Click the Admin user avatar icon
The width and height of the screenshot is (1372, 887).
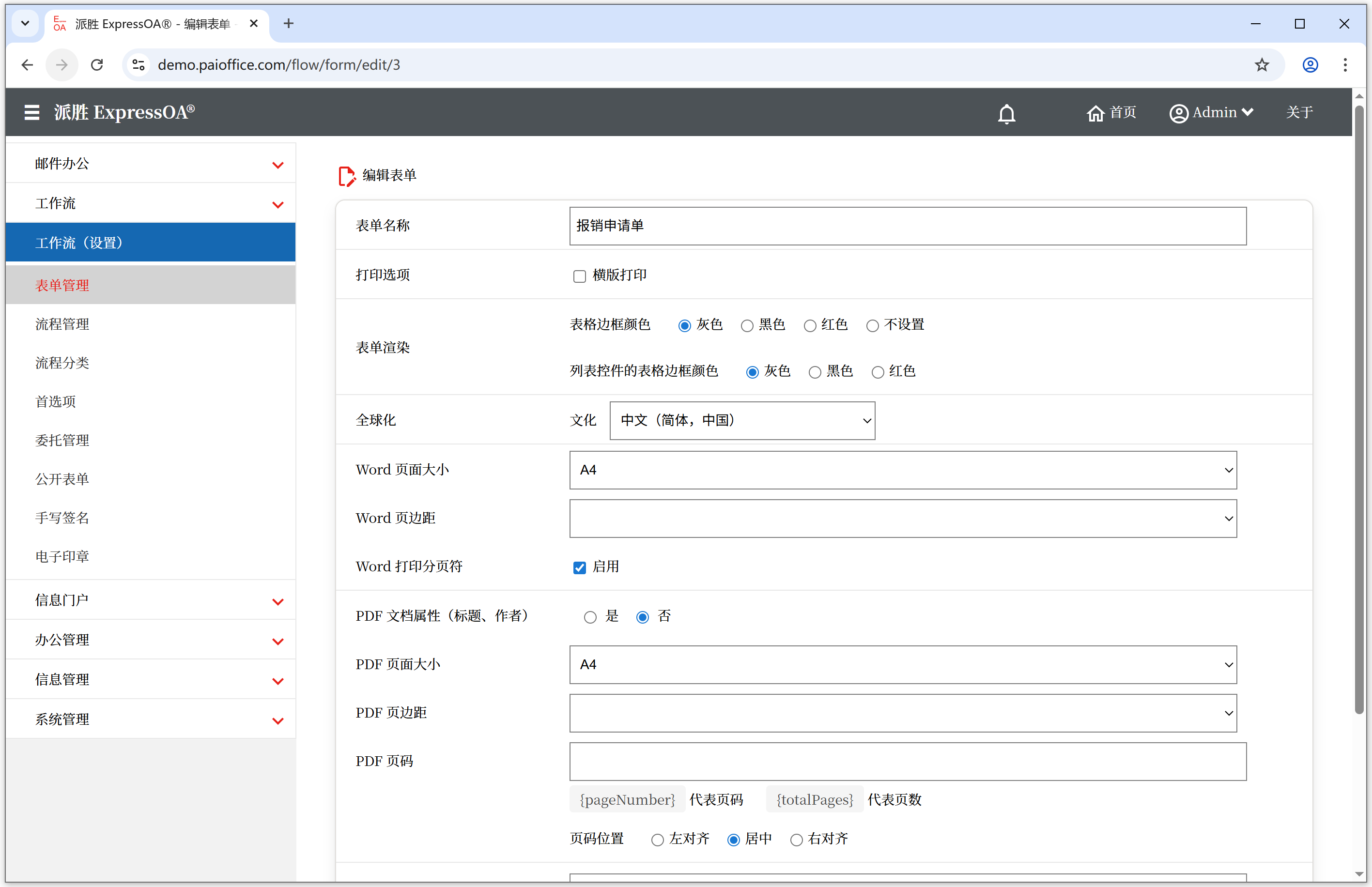tap(1178, 113)
